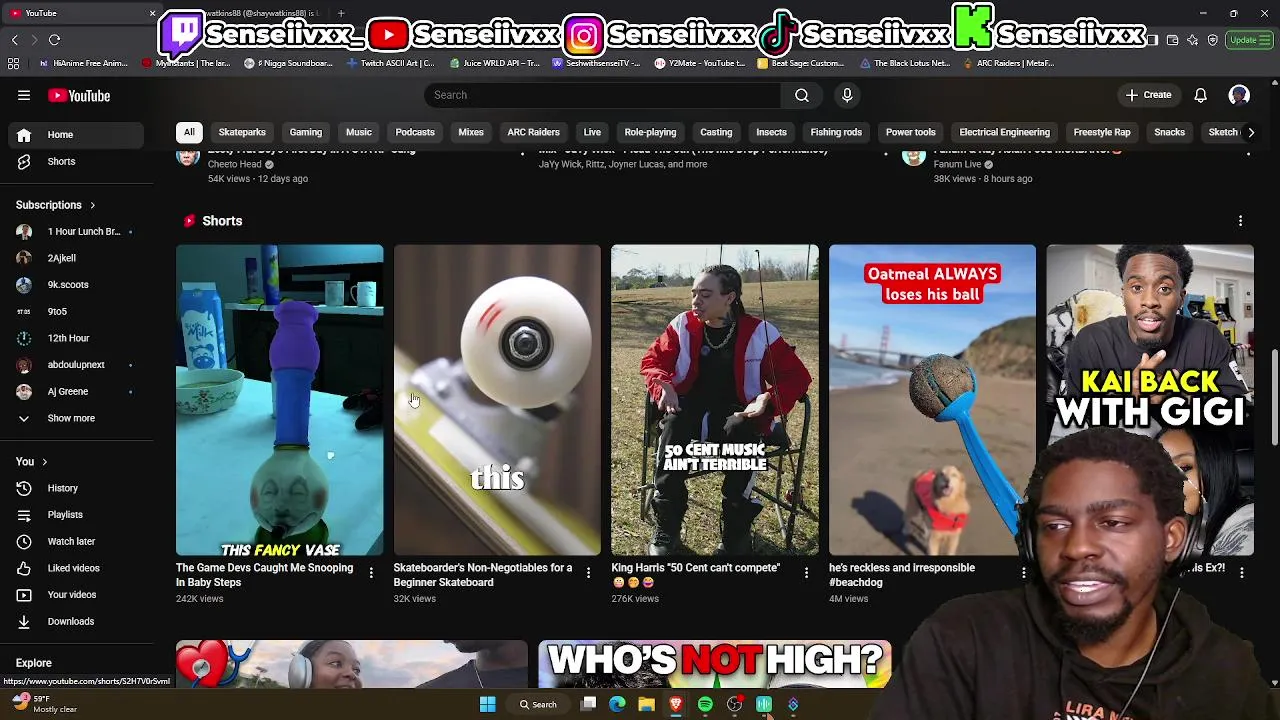Open File Explorer from taskbar
Viewport: 1280px width, 720px height.
646,704
